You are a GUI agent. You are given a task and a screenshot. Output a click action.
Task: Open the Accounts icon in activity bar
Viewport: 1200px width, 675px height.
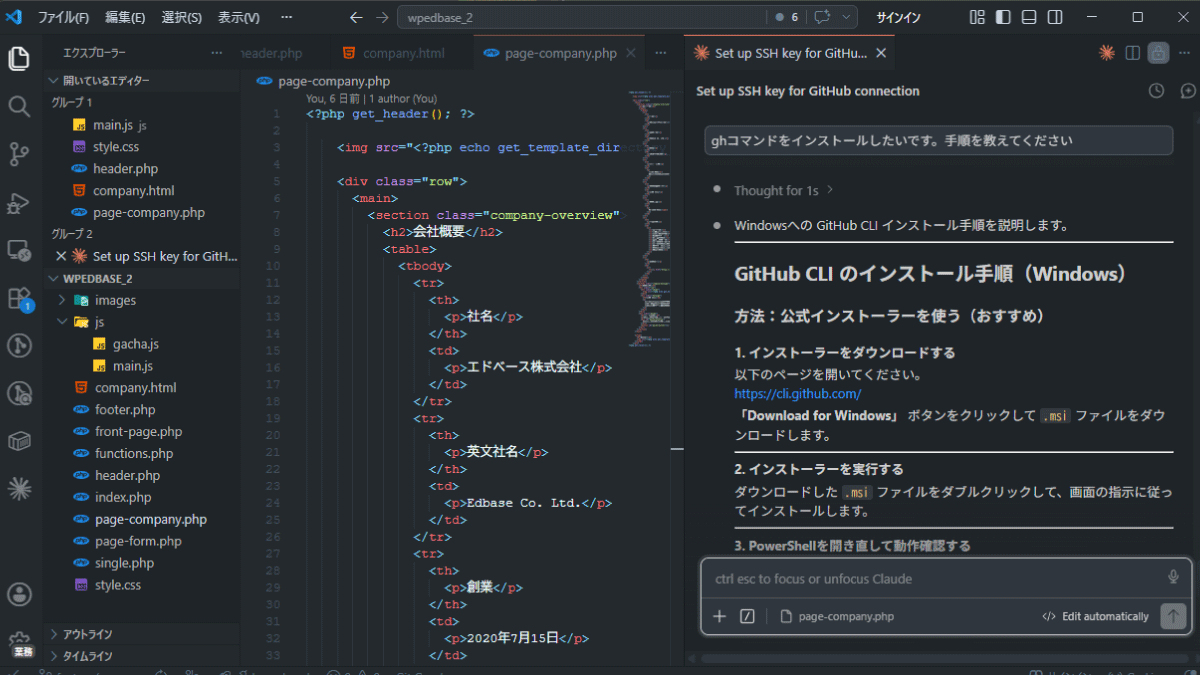pyautogui.click(x=19, y=594)
